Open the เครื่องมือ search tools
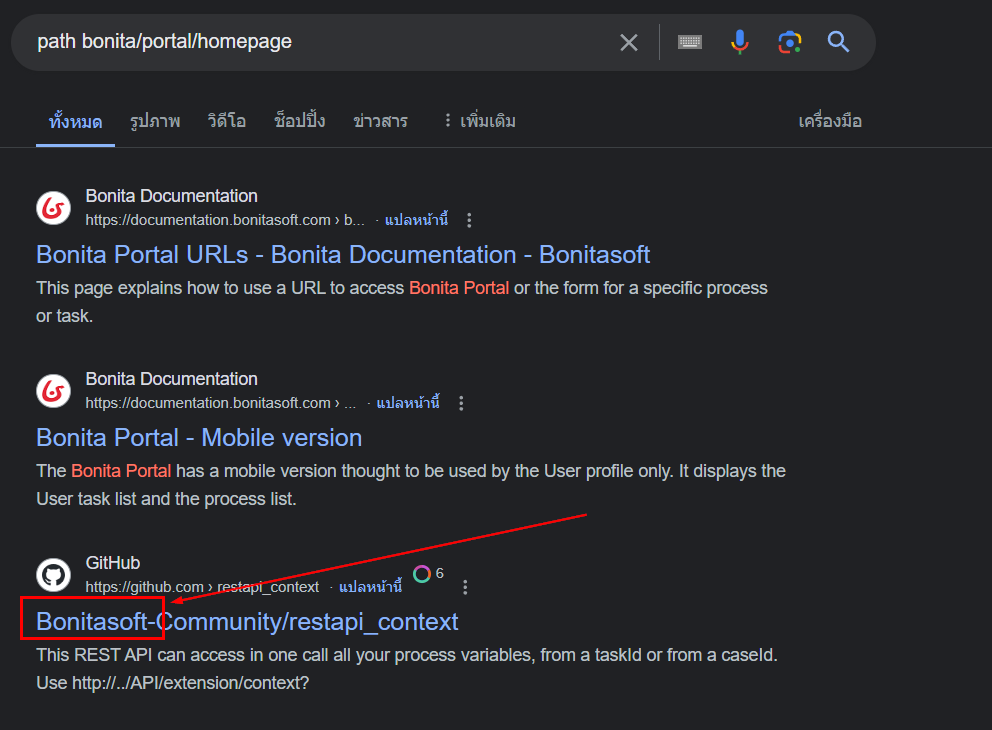Image resolution: width=992 pixels, height=730 pixels. pos(829,121)
